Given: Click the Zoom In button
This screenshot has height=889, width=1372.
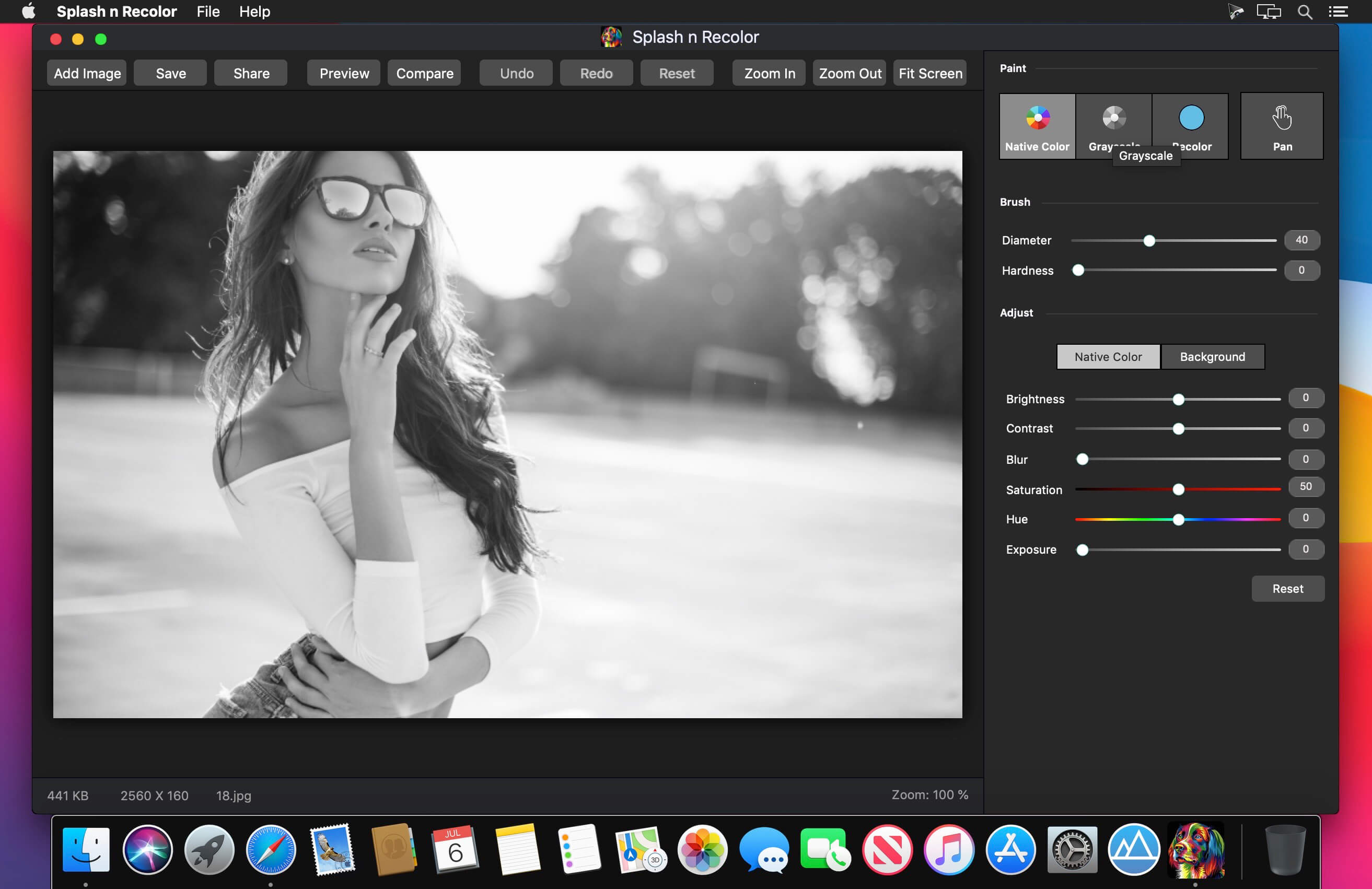Looking at the screenshot, I should [x=769, y=73].
